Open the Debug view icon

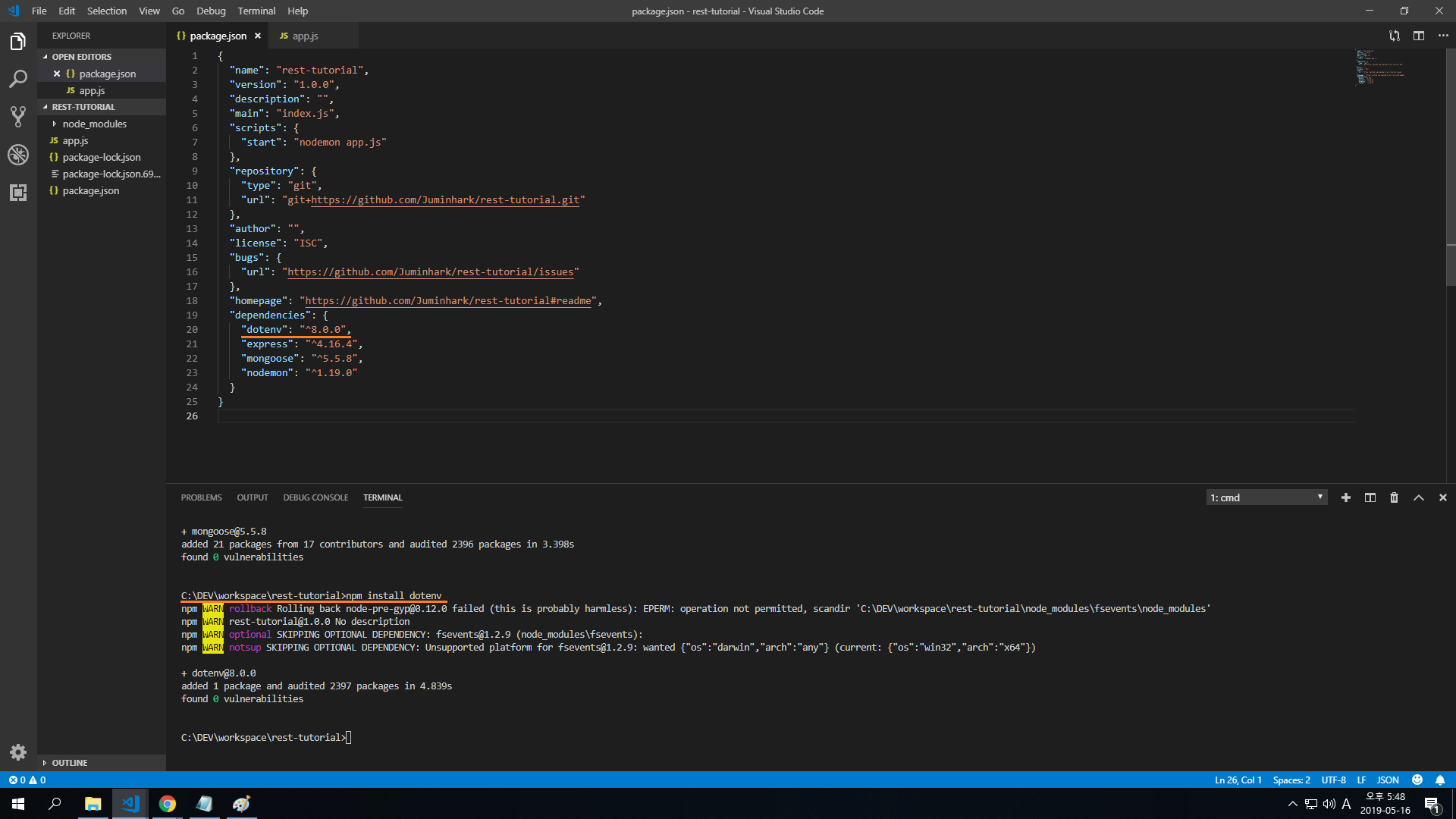click(18, 155)
